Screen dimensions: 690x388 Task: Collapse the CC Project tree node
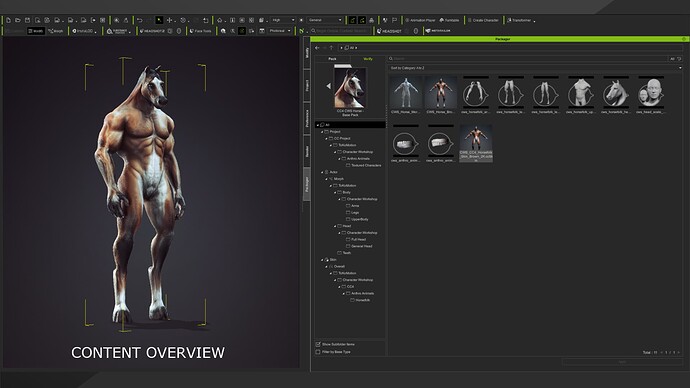click(326, 139)
